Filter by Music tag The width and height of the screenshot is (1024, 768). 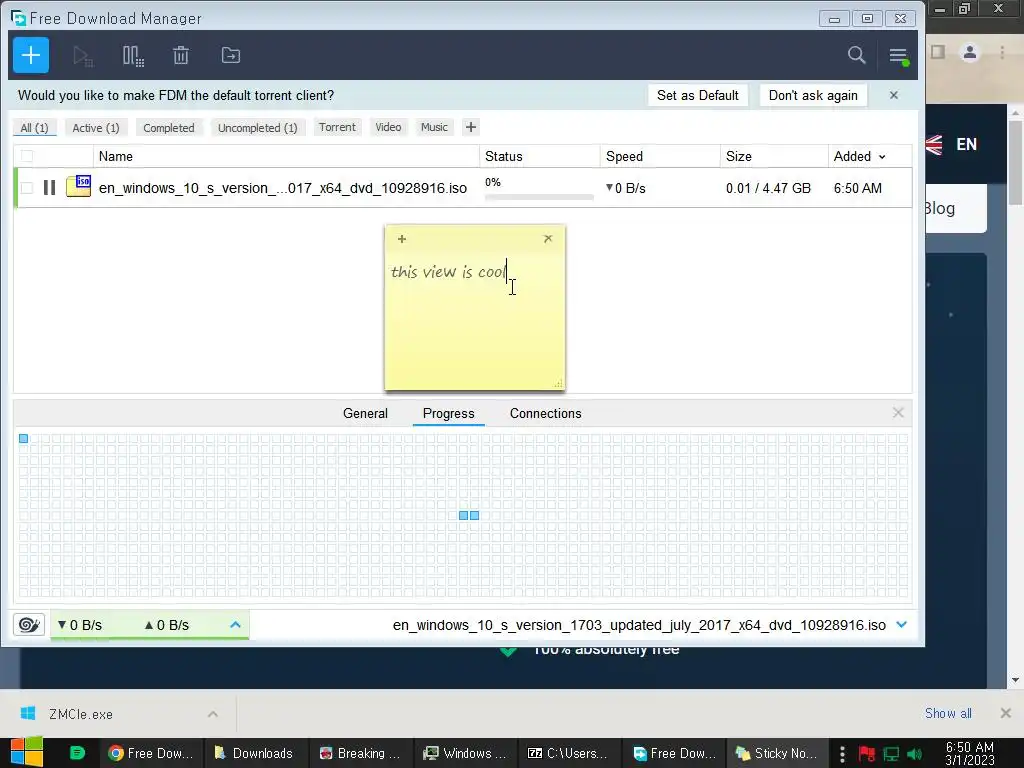[434, 127]
